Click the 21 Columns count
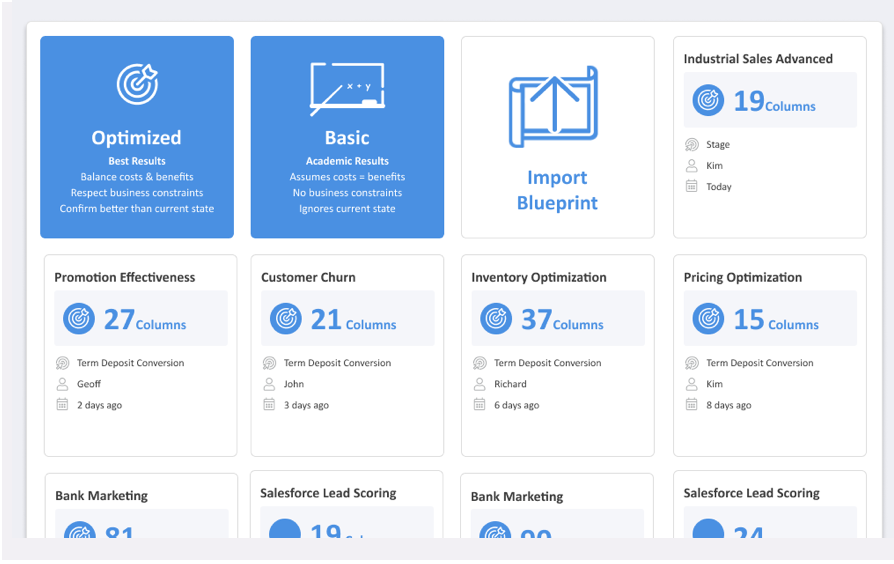Image resolution: width=894 pixels, height=564 pixels. click(353, 319)
